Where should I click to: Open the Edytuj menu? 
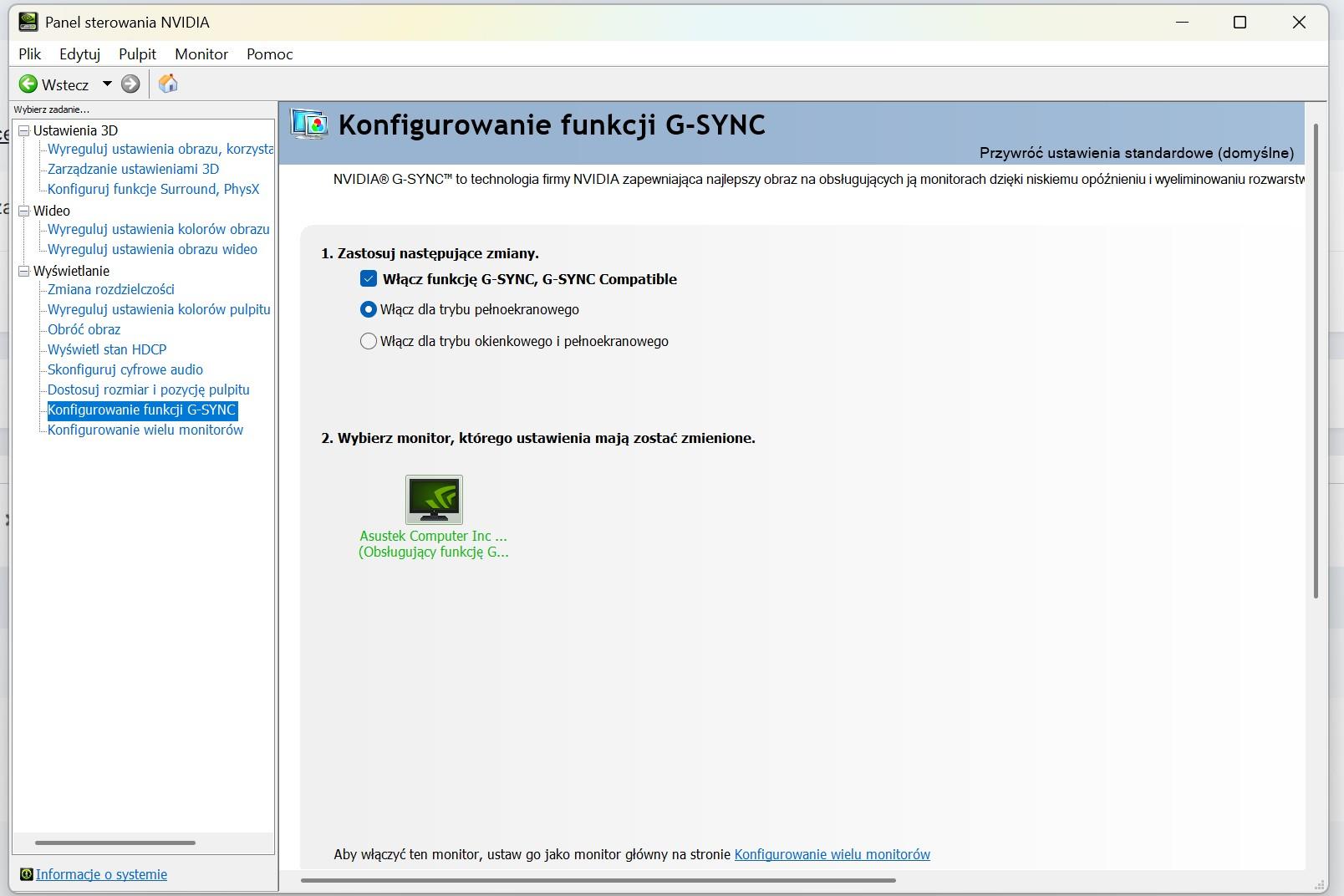tap(80, 54)
